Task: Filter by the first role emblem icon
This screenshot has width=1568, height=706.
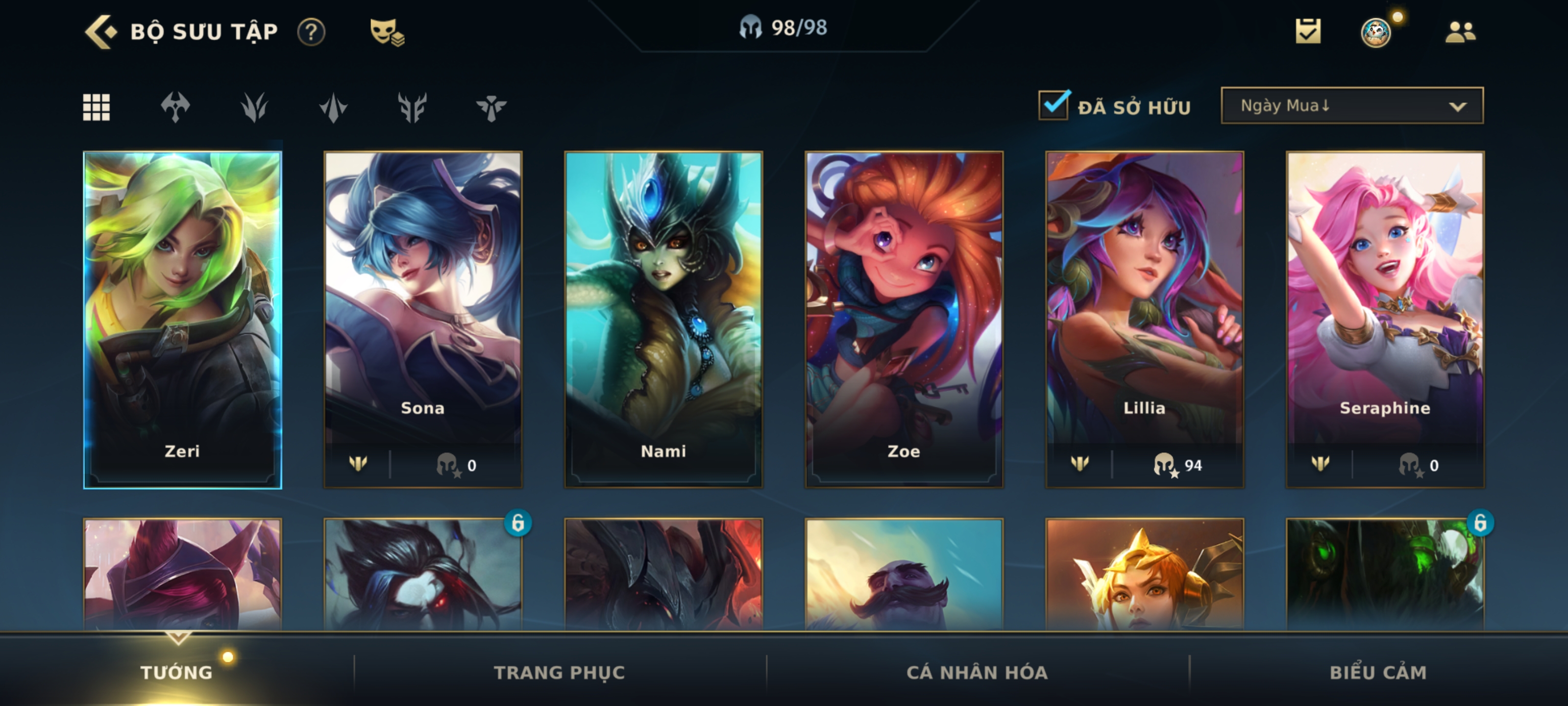Action: [175, 107]
